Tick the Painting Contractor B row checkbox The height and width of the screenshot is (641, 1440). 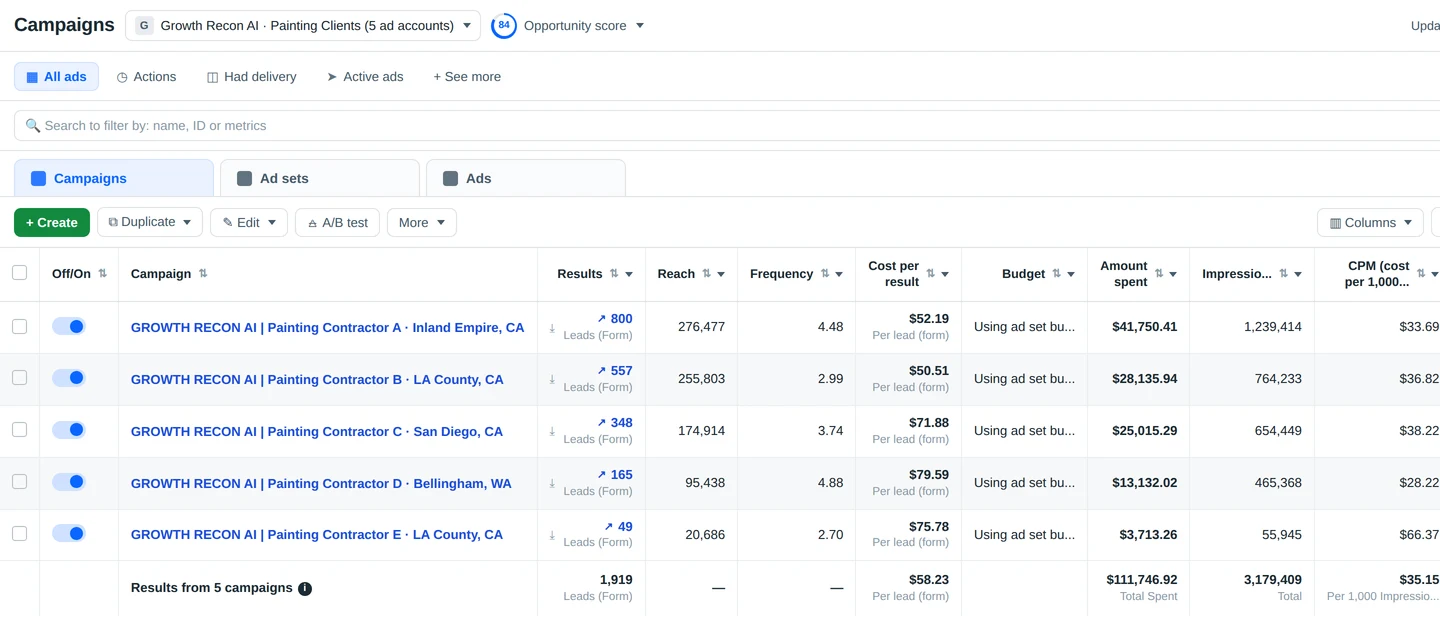[19, 378]
